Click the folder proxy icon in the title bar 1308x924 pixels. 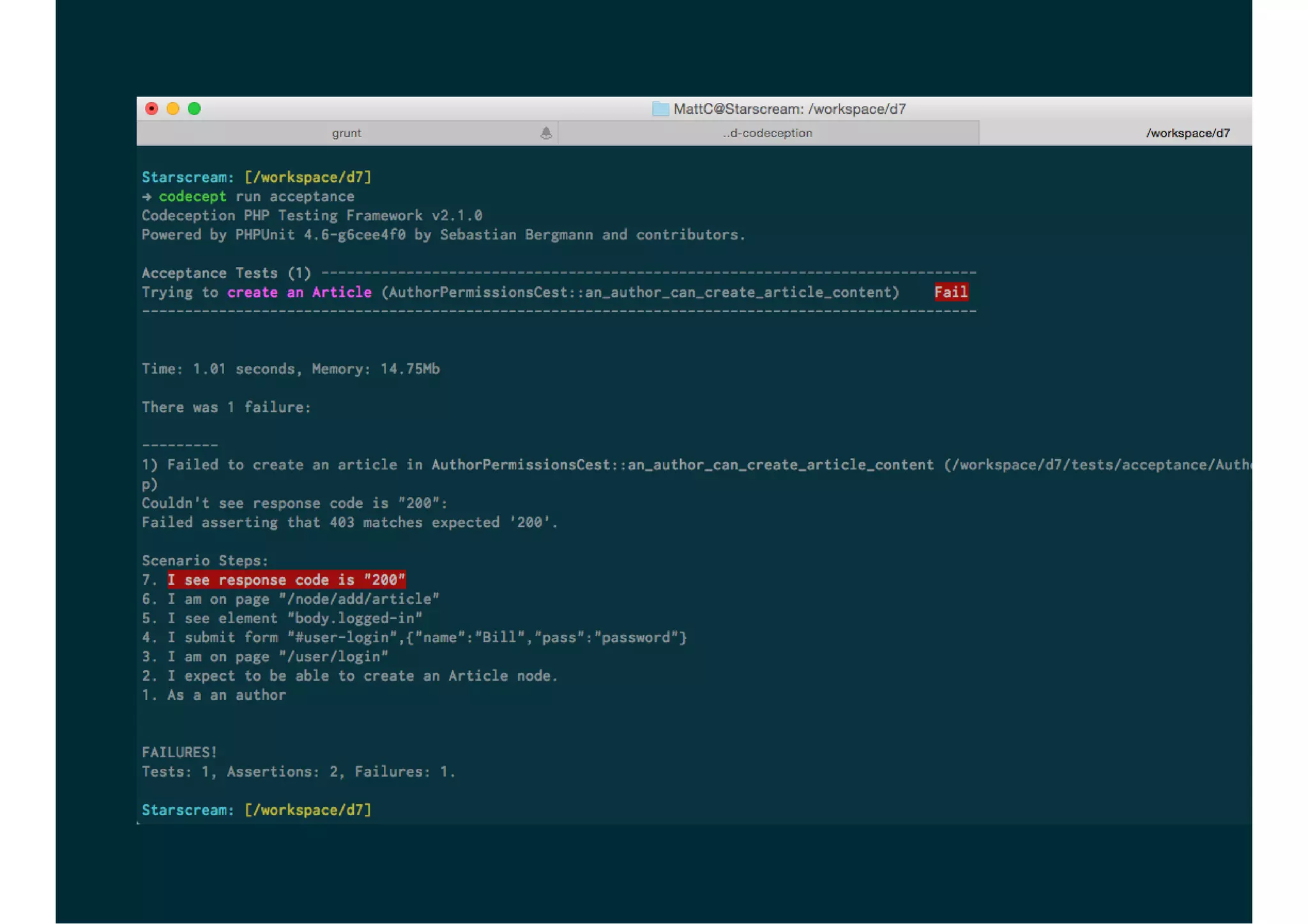click(x=660, y=109)
